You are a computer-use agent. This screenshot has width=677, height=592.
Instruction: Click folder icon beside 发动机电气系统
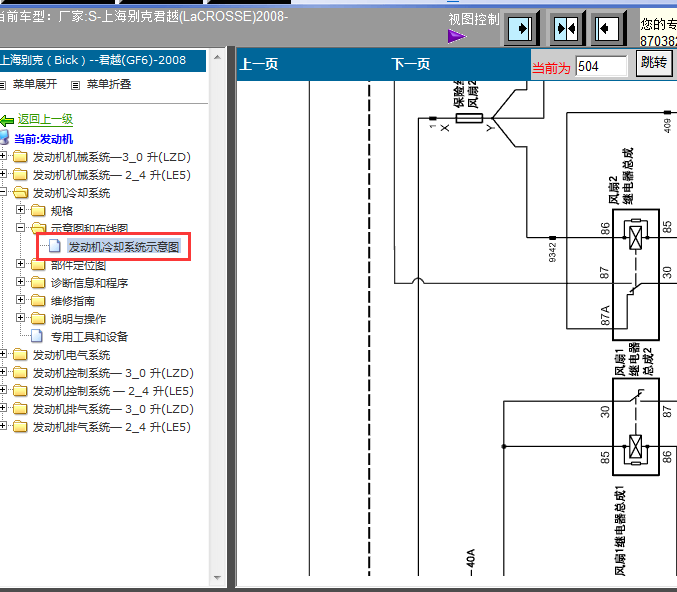pyautogui.click(x=20, y=355)
